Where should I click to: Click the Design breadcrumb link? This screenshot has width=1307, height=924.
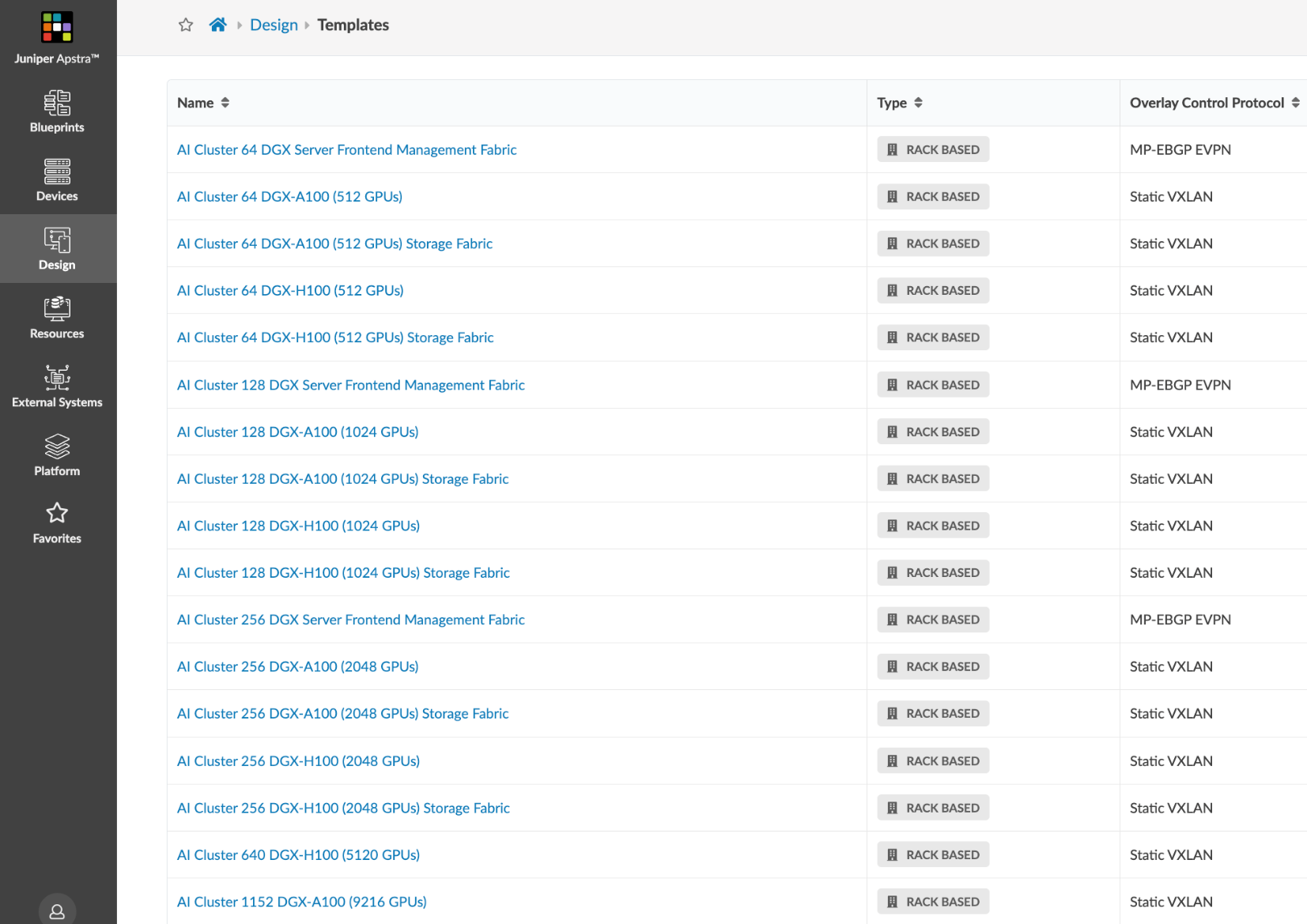point(274,25)
